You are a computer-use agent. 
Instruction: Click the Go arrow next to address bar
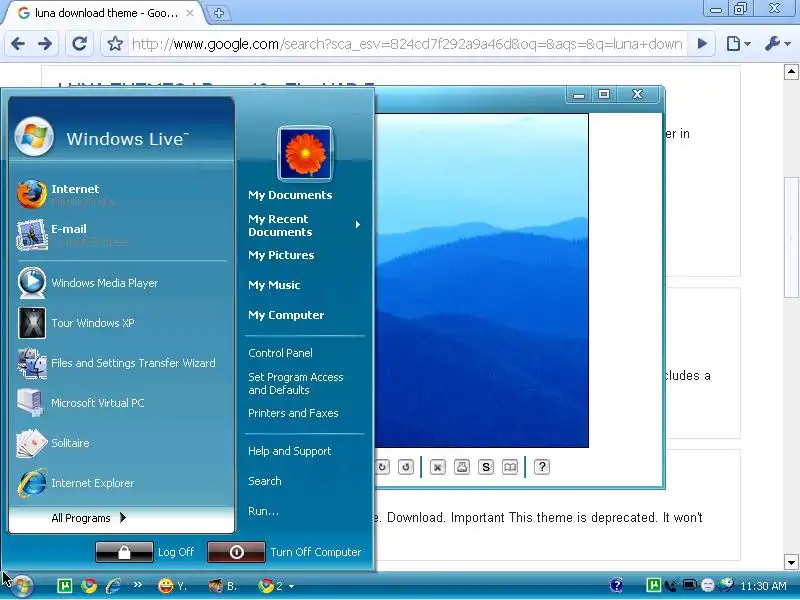tap(702, 44)
